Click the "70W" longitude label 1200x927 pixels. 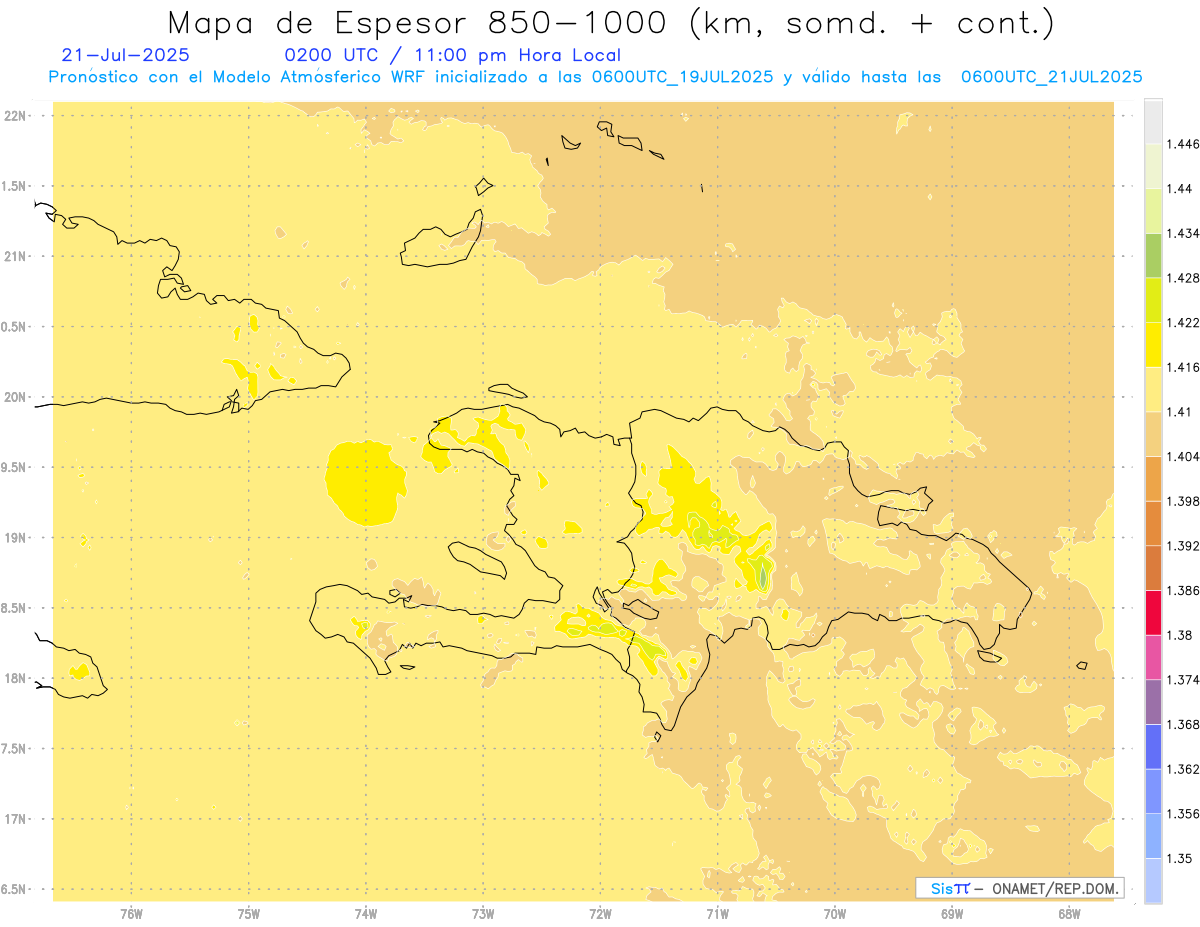click(835, 914)
